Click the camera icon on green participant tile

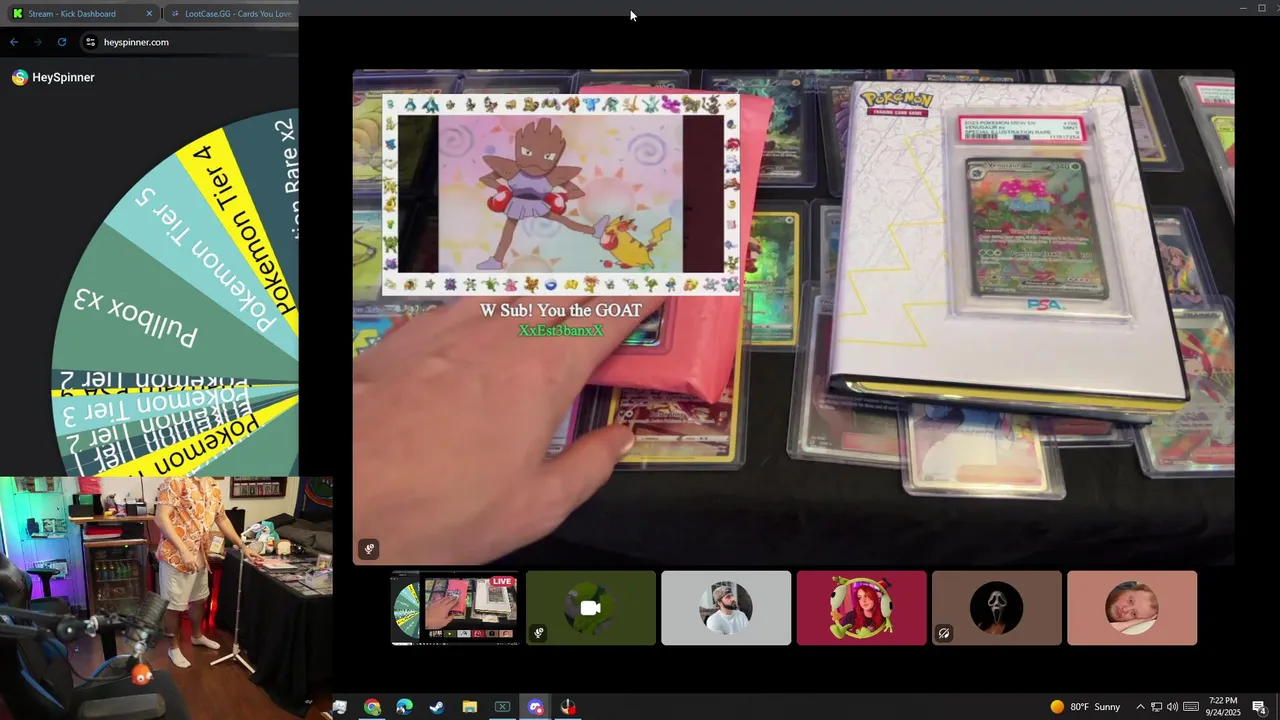tap(590, 608)
